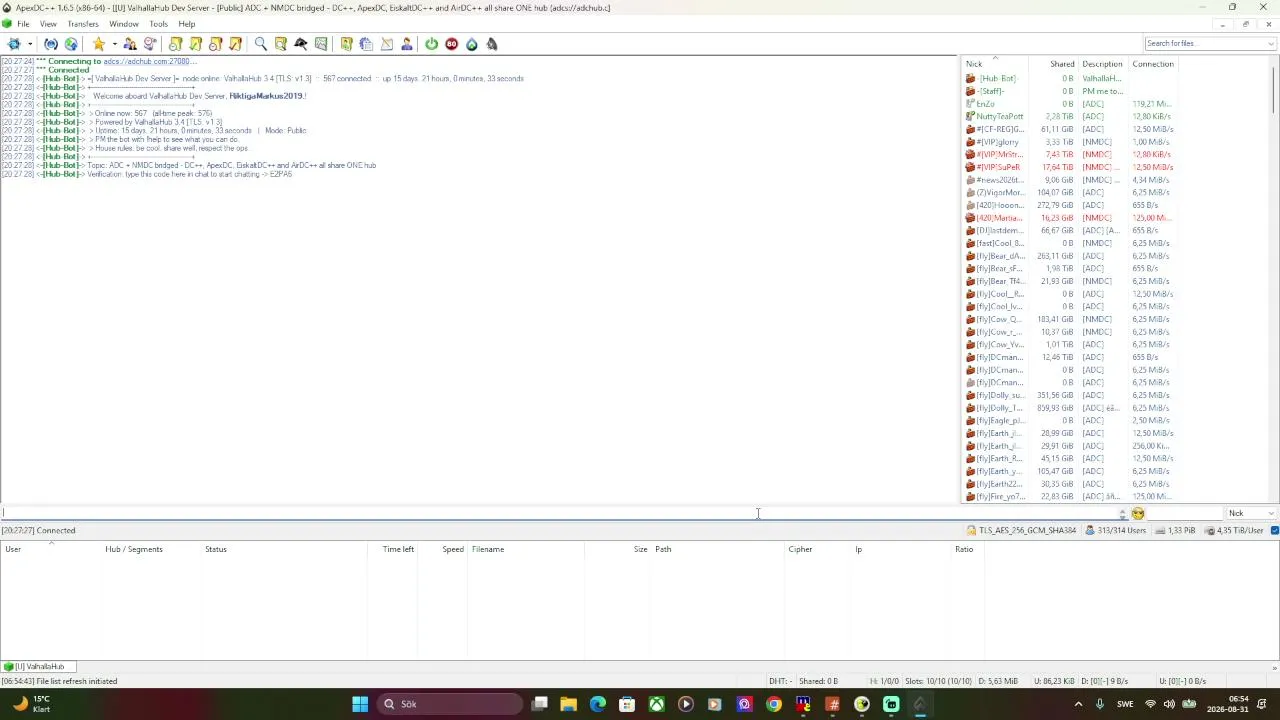Open File Explorer from the taskbar
Viewport: 1280px width, 720px height.
(x=568, y=704)
